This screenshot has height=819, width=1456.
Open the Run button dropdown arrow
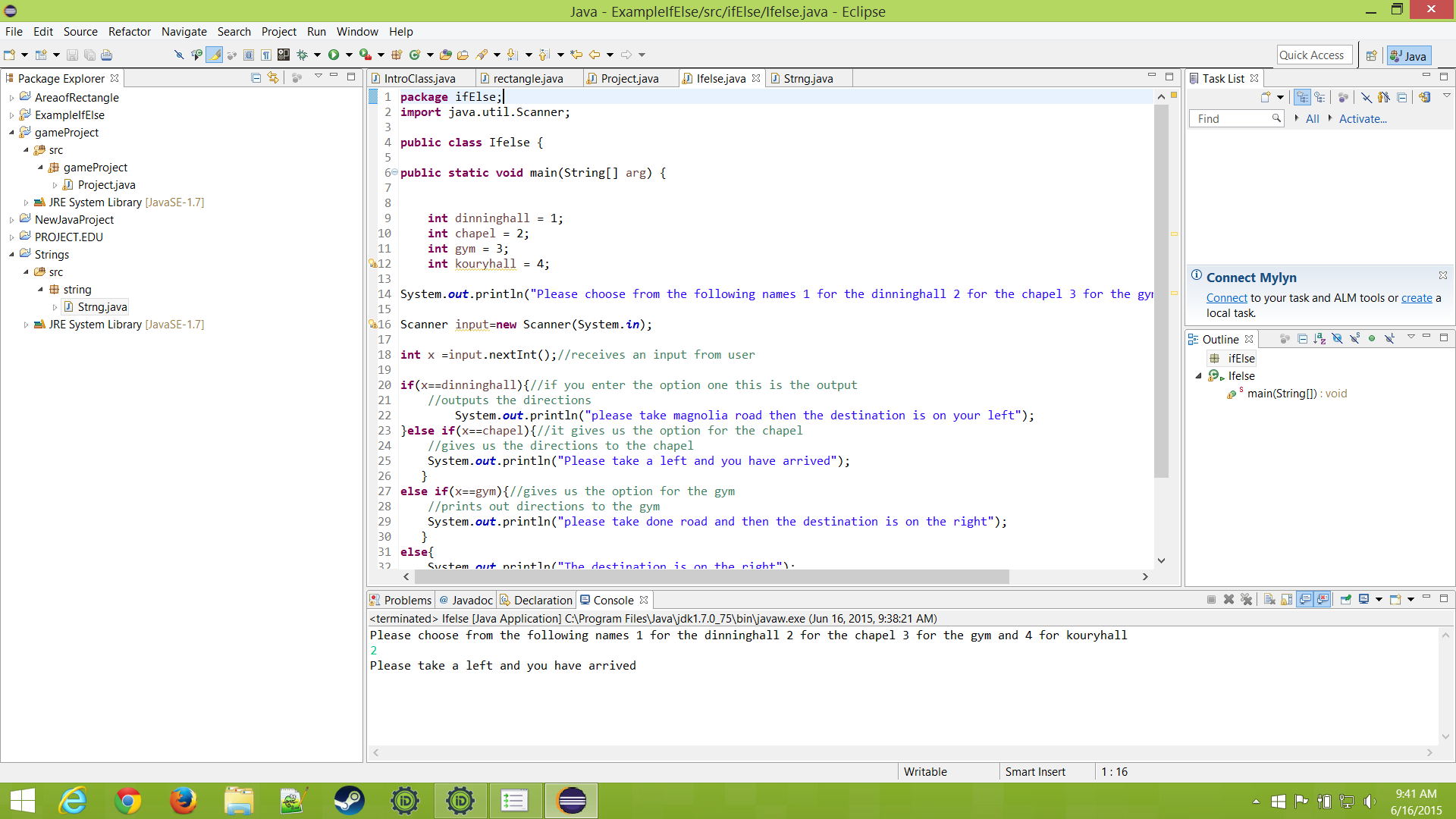point(349,55)
